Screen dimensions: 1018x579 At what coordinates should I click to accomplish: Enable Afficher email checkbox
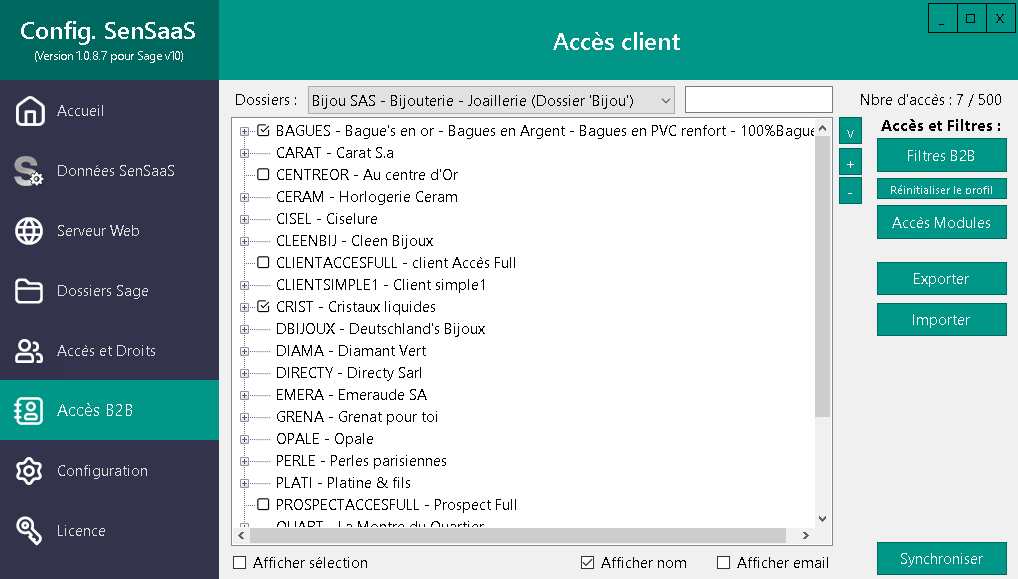pyautogui.click(x=723, y=563)
